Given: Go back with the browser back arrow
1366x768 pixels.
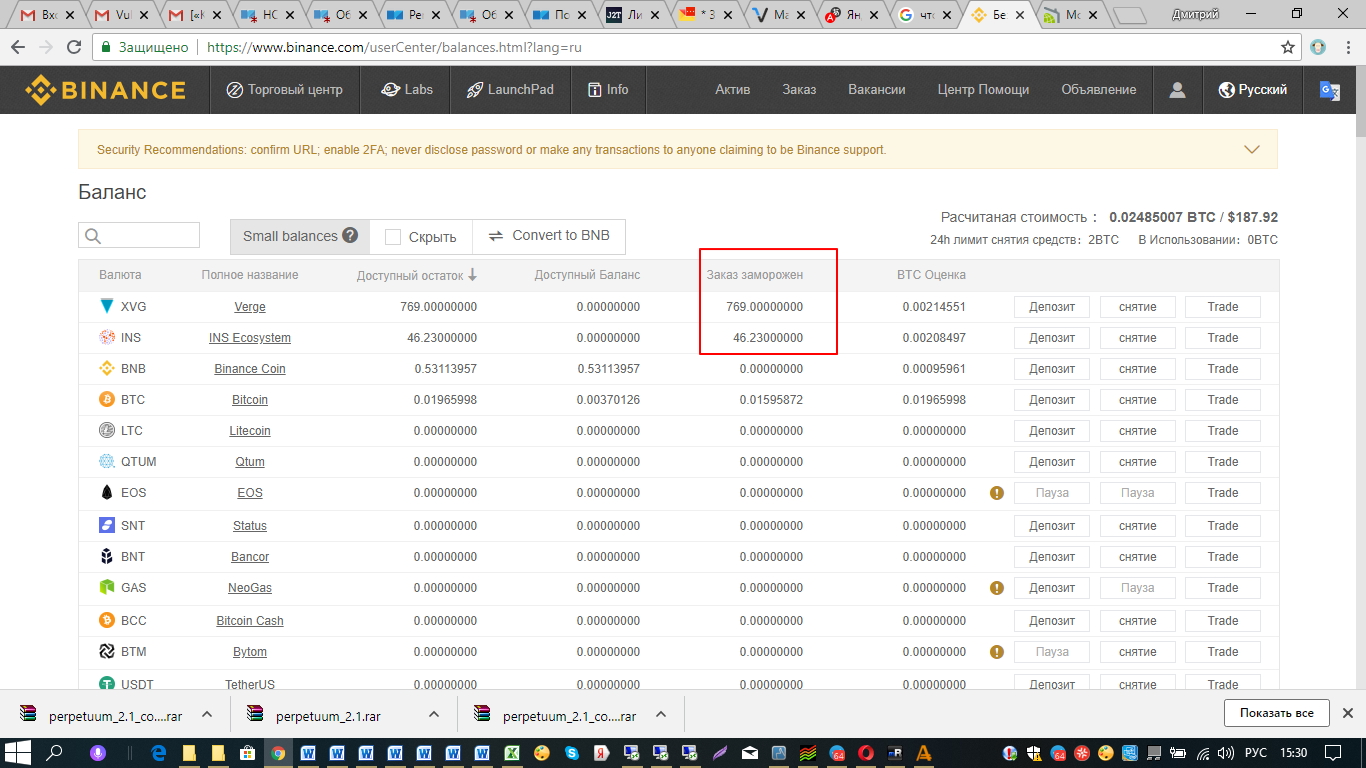Looking at the screenshot, I should 19,47.
